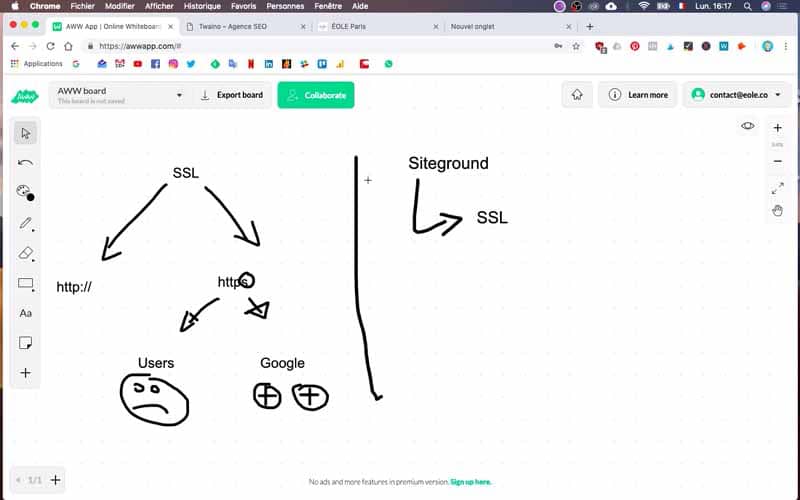Click the http:// text on board
Screen dimensions: 800x500
click(x=74, y=287)
